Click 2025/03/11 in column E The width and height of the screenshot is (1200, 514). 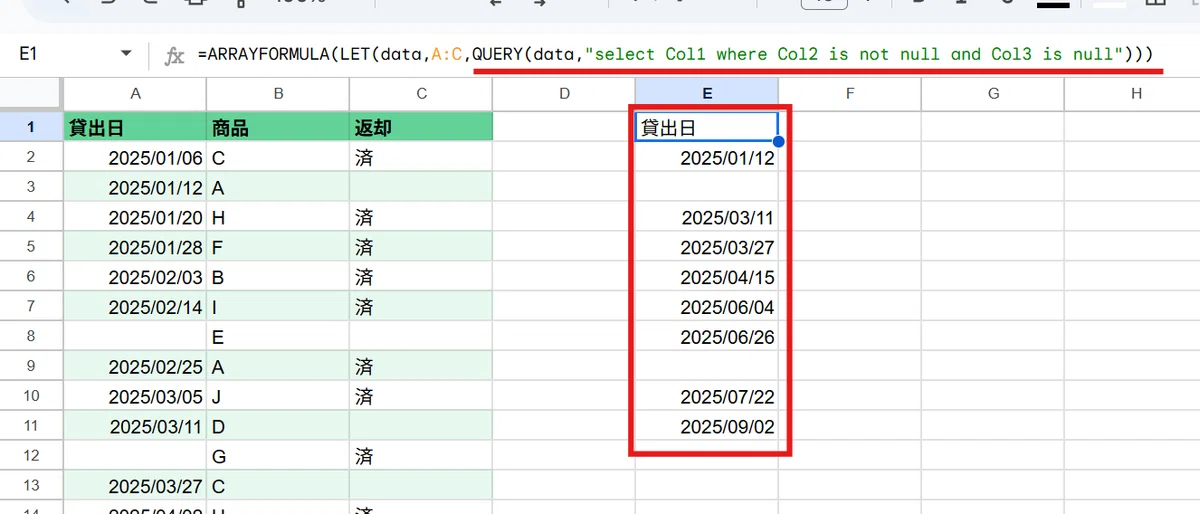(707, 217)
